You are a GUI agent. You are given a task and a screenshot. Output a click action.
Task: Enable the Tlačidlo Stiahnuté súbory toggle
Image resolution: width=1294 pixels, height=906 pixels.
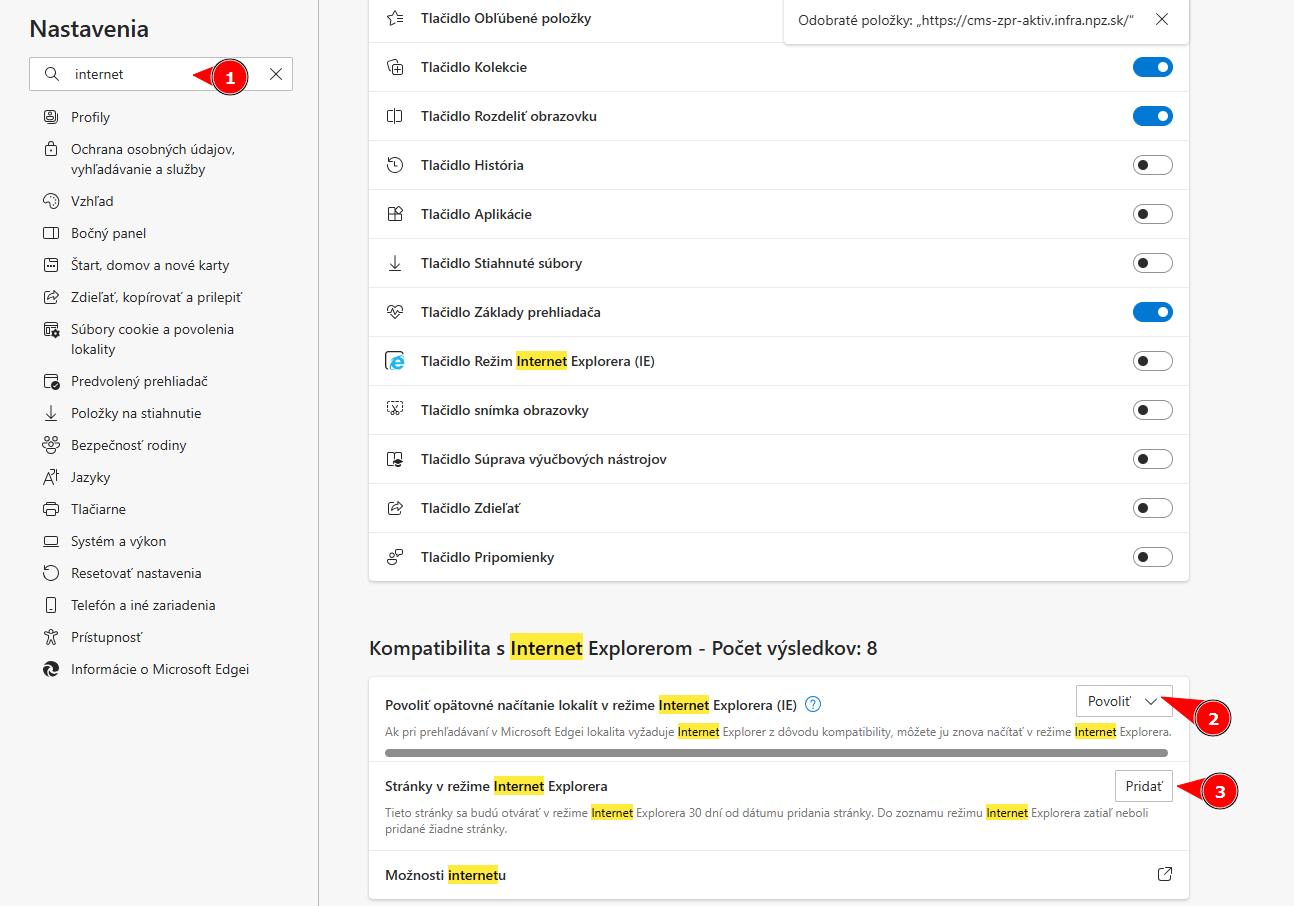point(1152,263)
